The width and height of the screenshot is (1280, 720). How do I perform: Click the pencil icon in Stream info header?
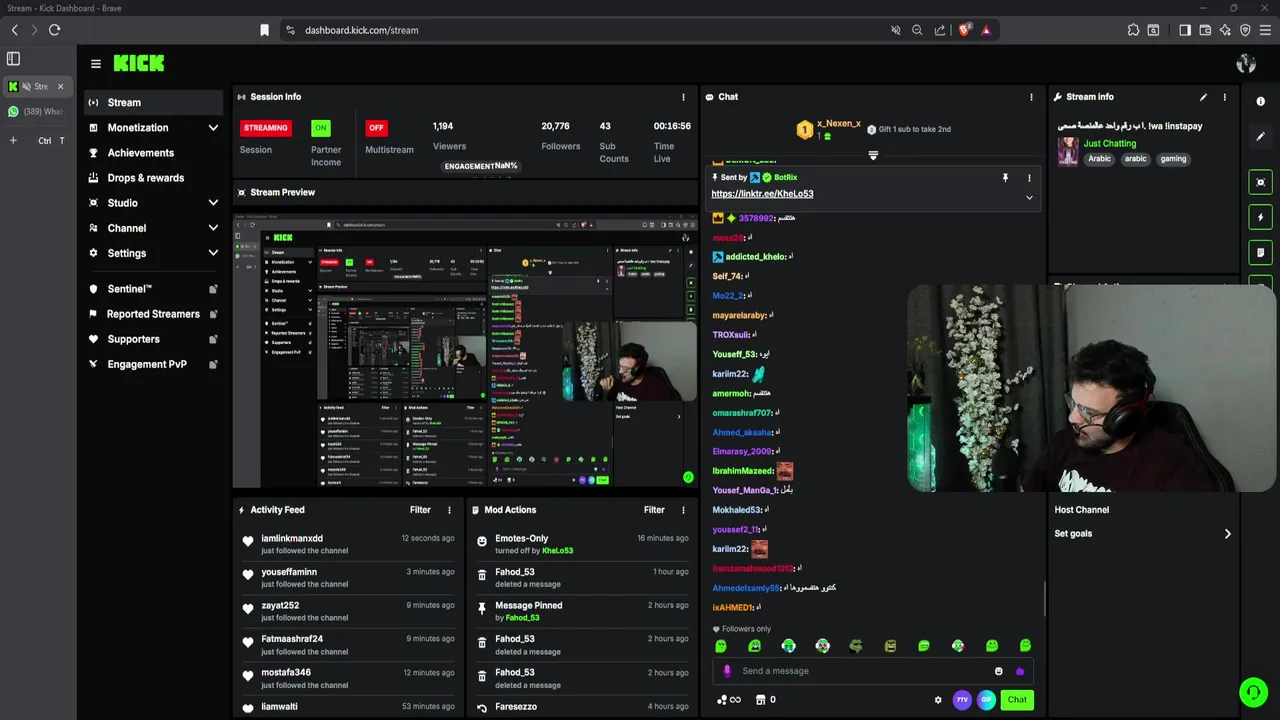point(1203,97)
